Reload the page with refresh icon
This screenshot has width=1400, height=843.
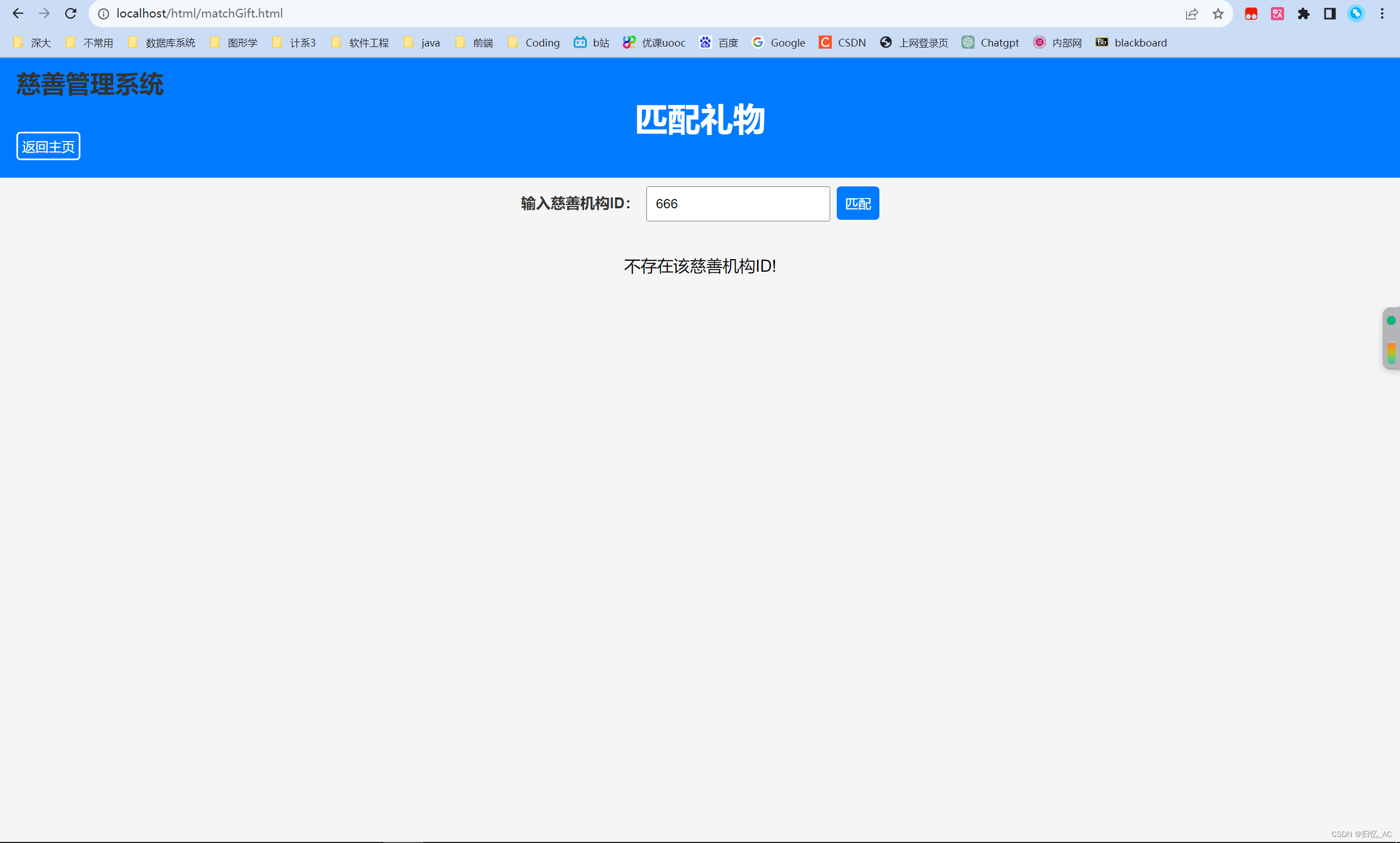[71, 14]
